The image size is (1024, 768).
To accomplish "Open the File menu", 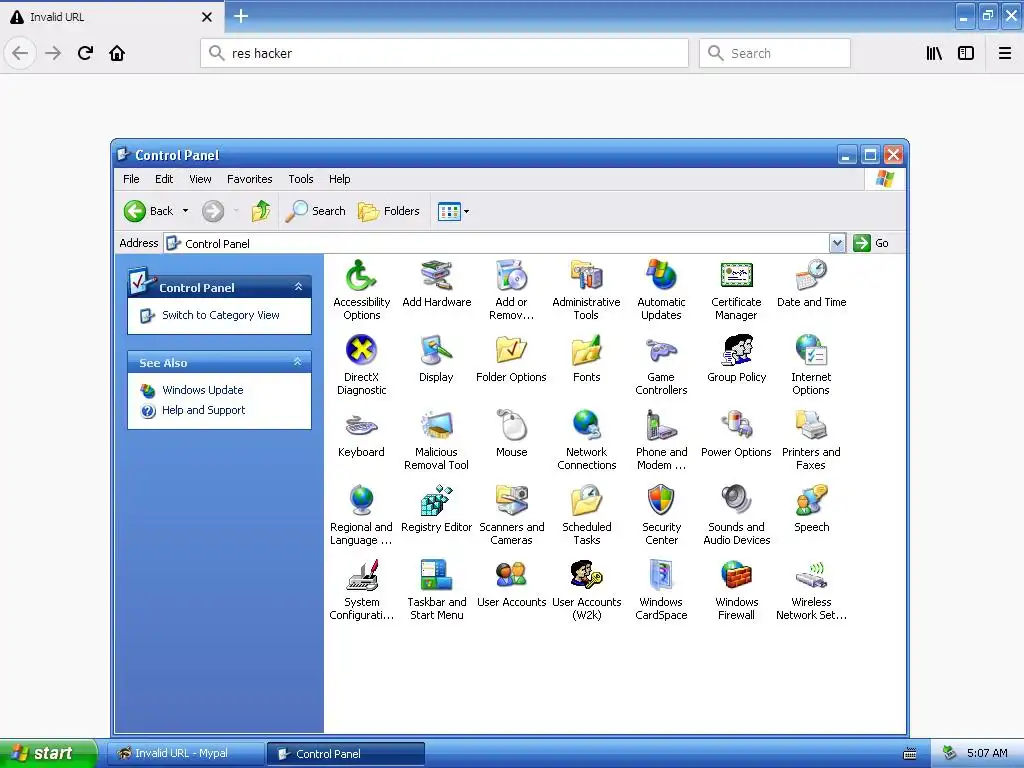I will coord(131,179).
